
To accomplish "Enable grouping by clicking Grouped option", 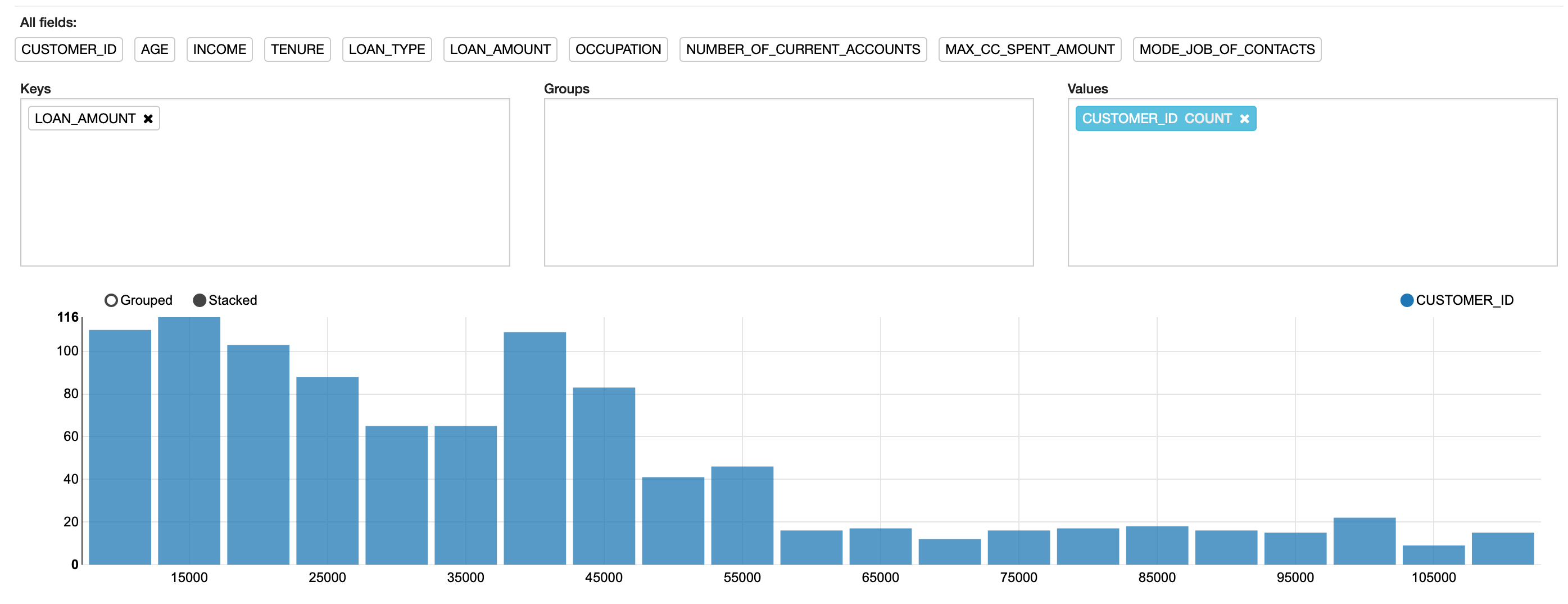I will 111,300.
